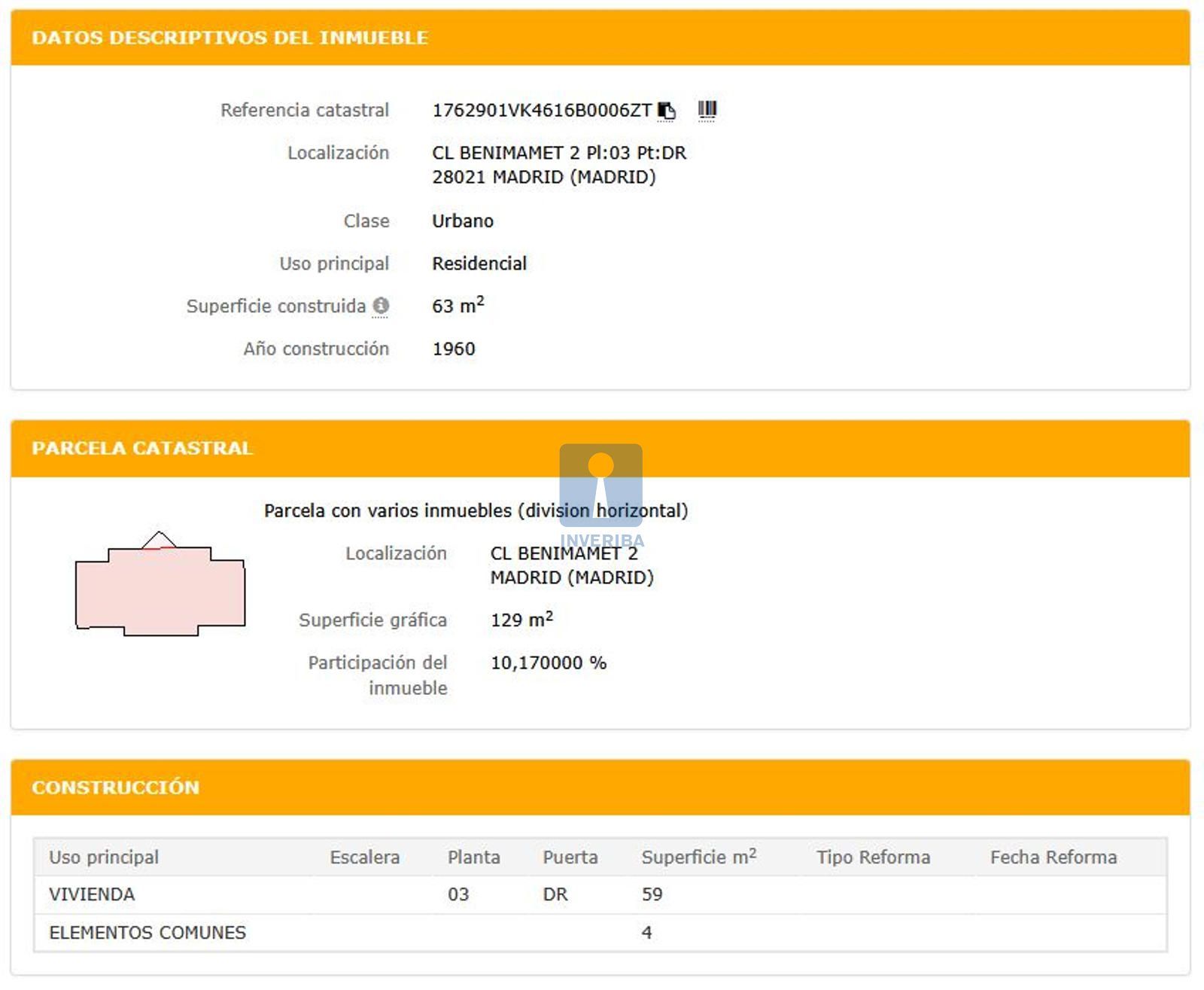Select the Datos Descriptivos del Inmueble header
This screenshot has width=1204, height=990.
coord(230,38)
